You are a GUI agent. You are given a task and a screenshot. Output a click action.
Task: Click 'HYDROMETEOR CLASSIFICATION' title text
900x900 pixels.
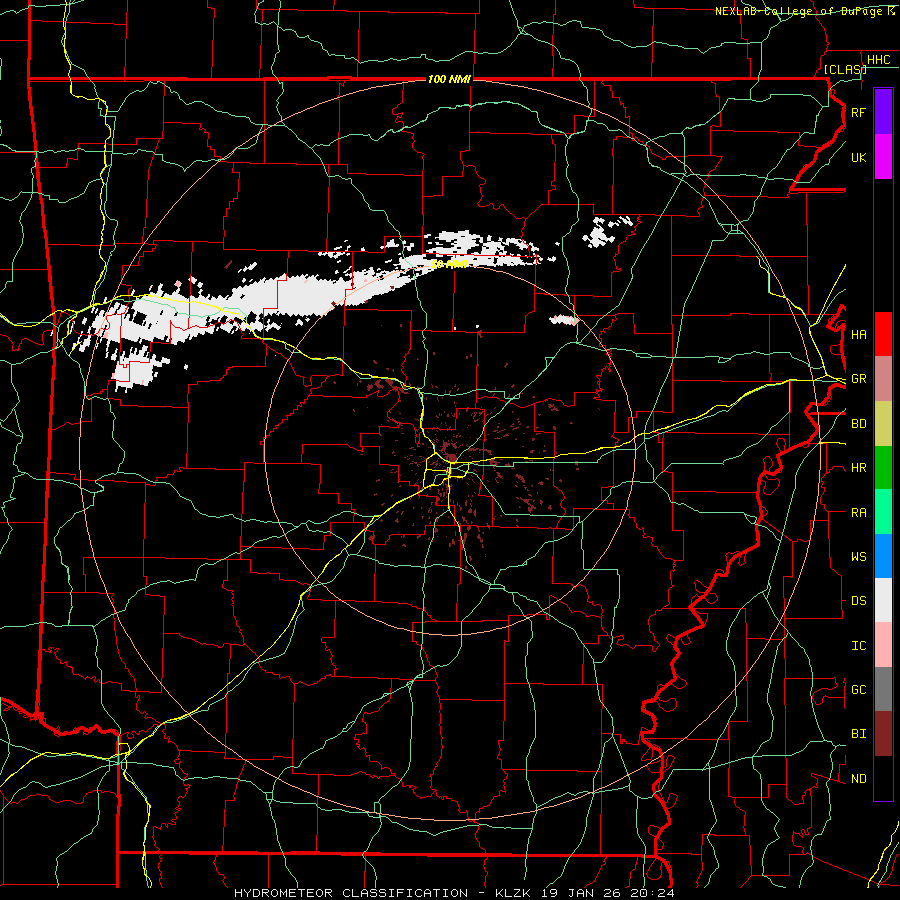tap(351, 893)
